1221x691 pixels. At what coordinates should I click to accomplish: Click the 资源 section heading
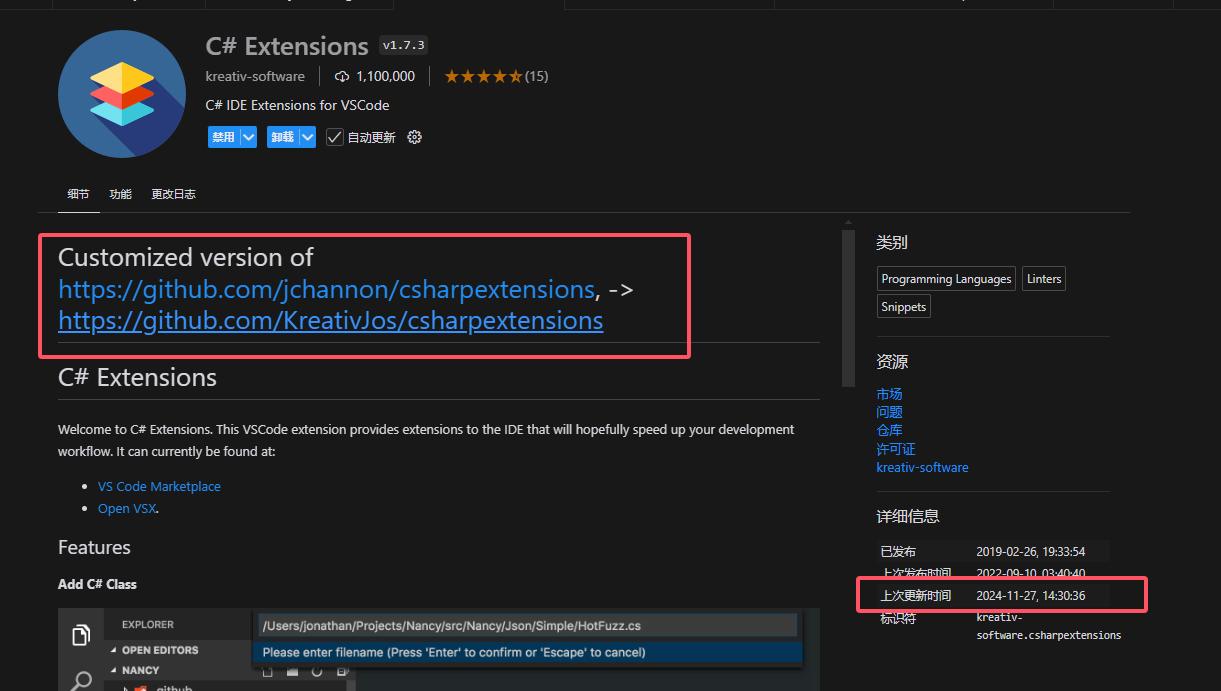click(x=892, y=361)
